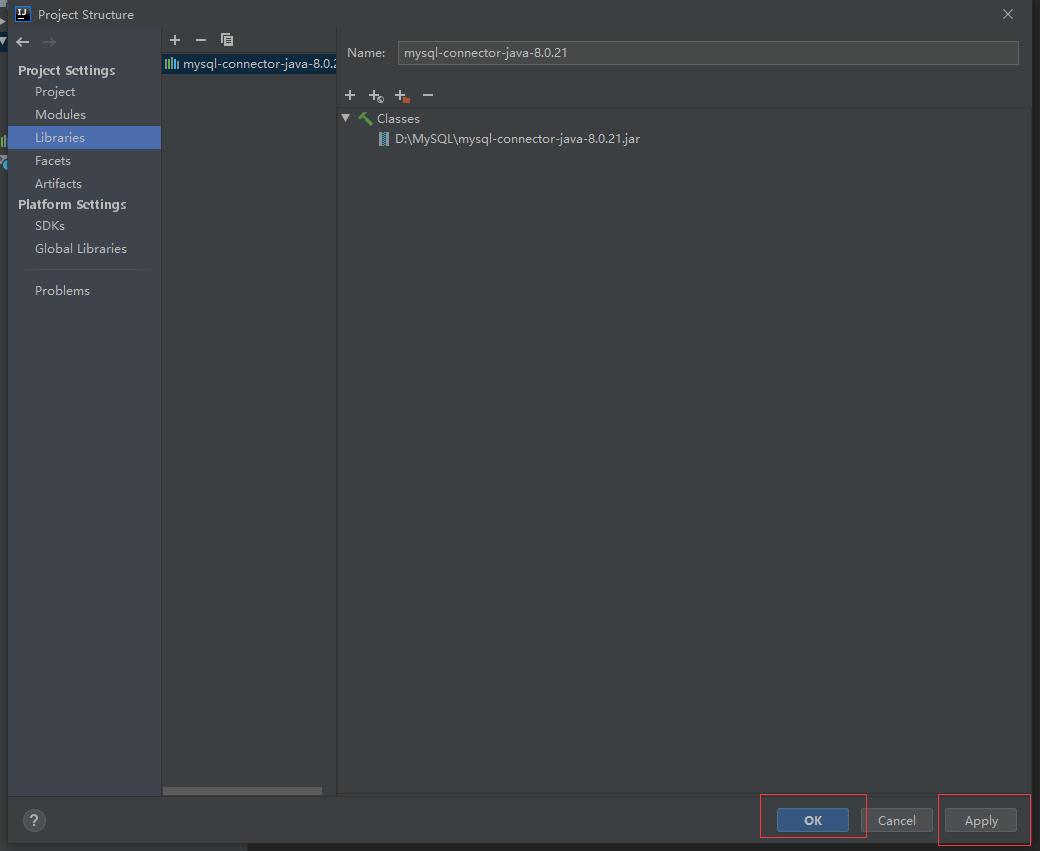The width and height of the screenshot is (1040, 851).
Task: Go back with the left arrow icon
Action: (x=23, y=42)
